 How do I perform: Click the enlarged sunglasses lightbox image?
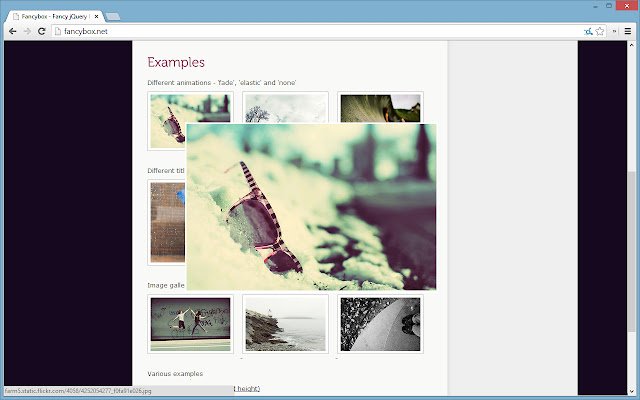(x=311, y=207)
